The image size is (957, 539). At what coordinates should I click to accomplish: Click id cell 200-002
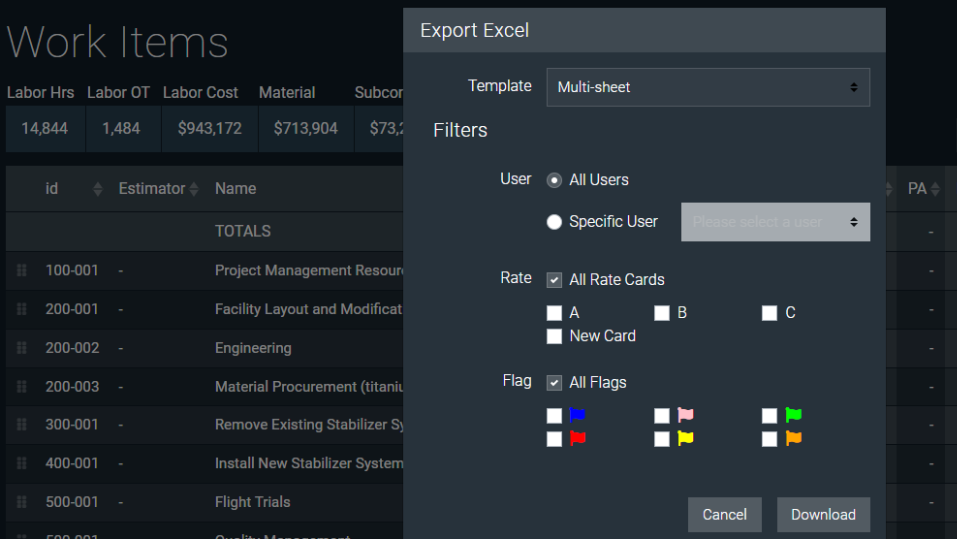72,348
